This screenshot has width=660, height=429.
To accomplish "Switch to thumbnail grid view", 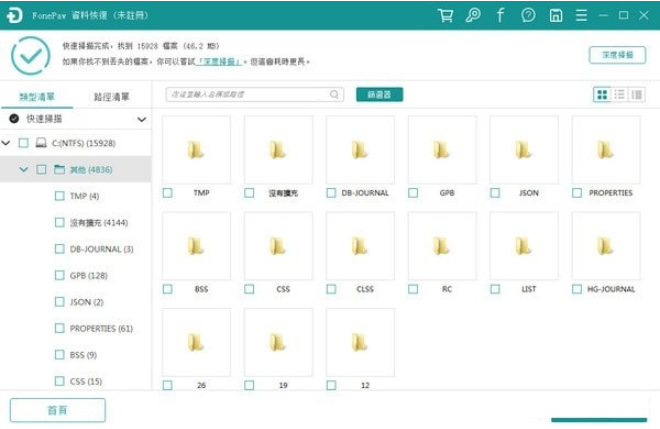I will tap(602, 94).
